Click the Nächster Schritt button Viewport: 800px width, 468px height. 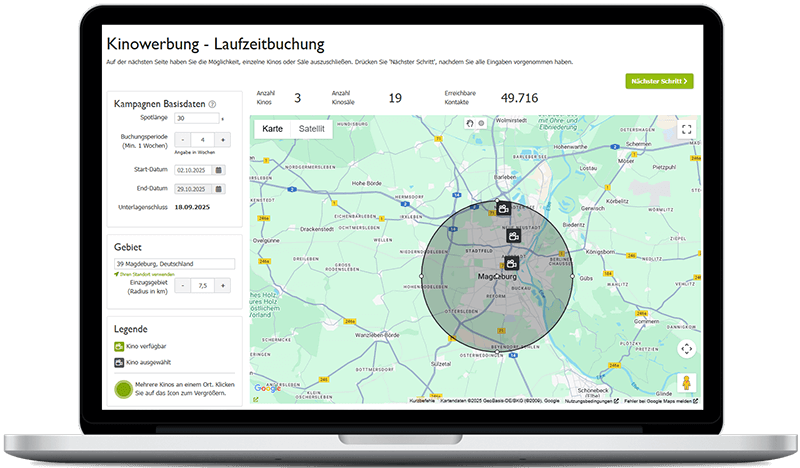pyautogui.click(x=659, y=81)
